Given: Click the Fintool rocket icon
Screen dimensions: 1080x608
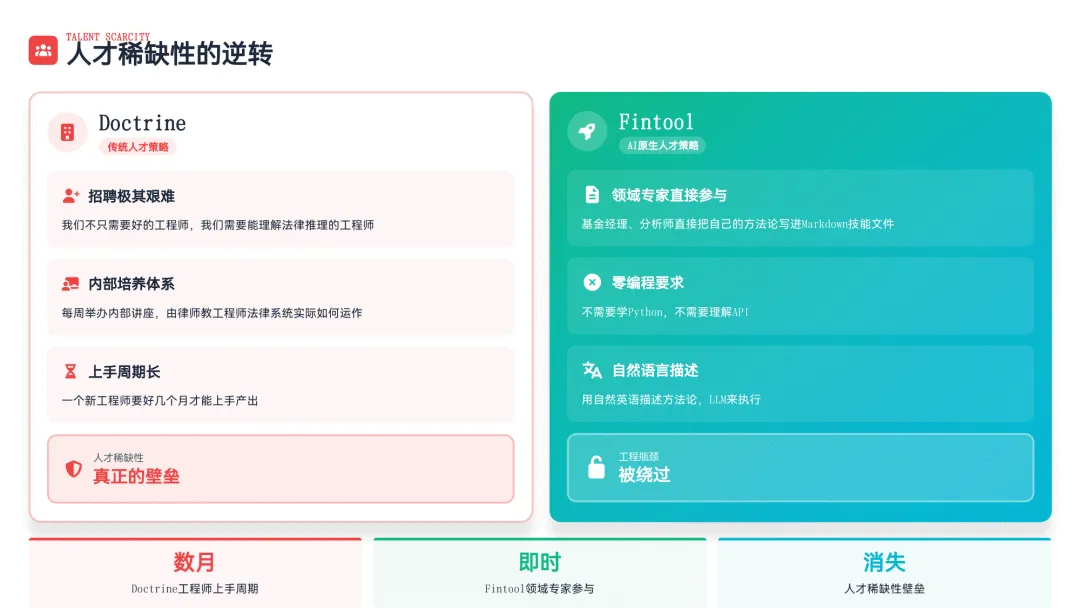Looking at the screenshot, I should point(587,131).
